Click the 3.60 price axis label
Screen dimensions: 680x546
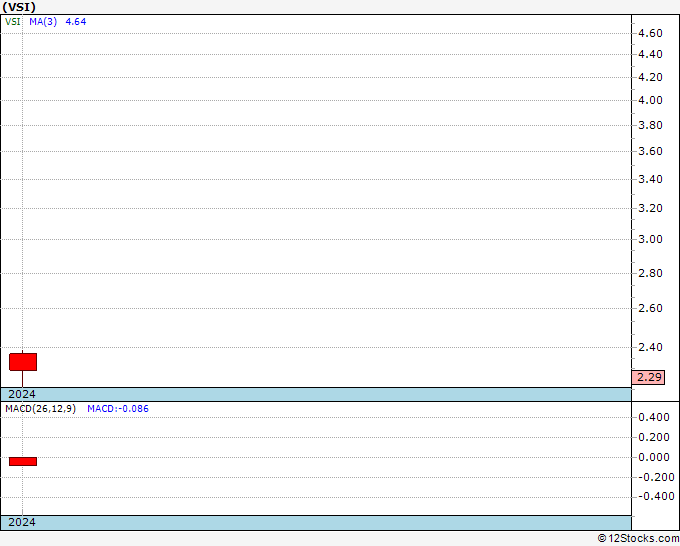click(x=651, y=151)
